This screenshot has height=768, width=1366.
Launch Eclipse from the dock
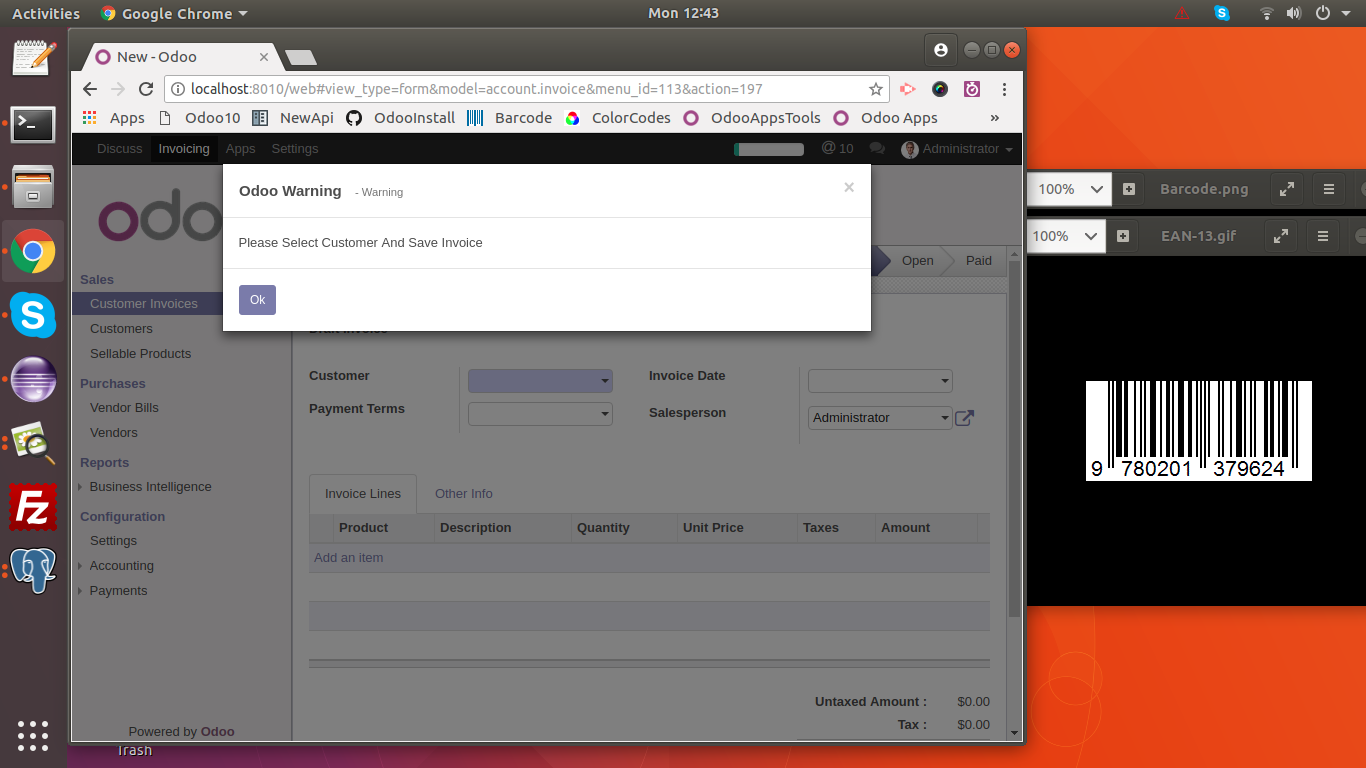click(33, 380)
